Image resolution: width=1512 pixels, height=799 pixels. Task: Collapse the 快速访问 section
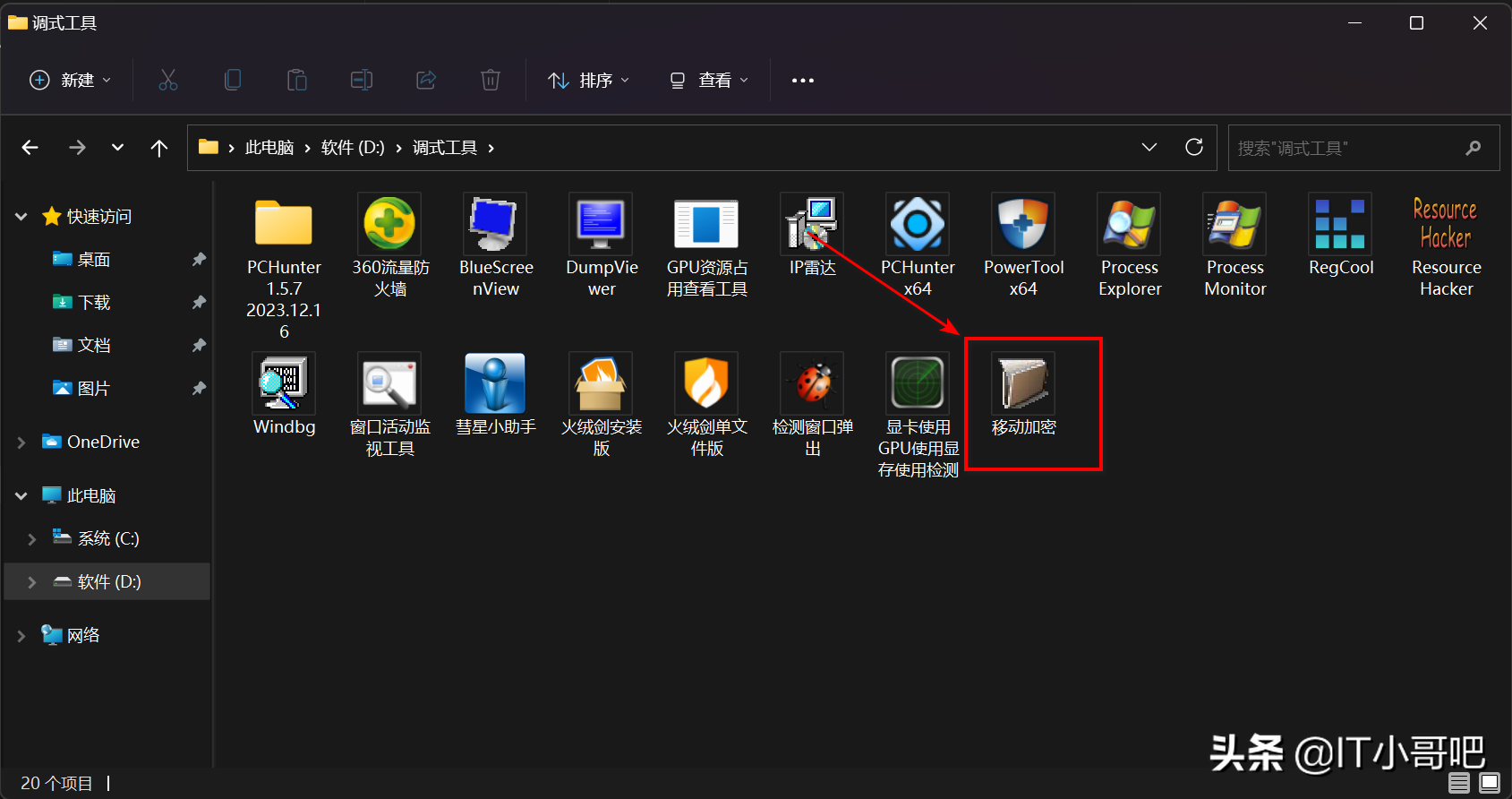click(x=21, y=217)
